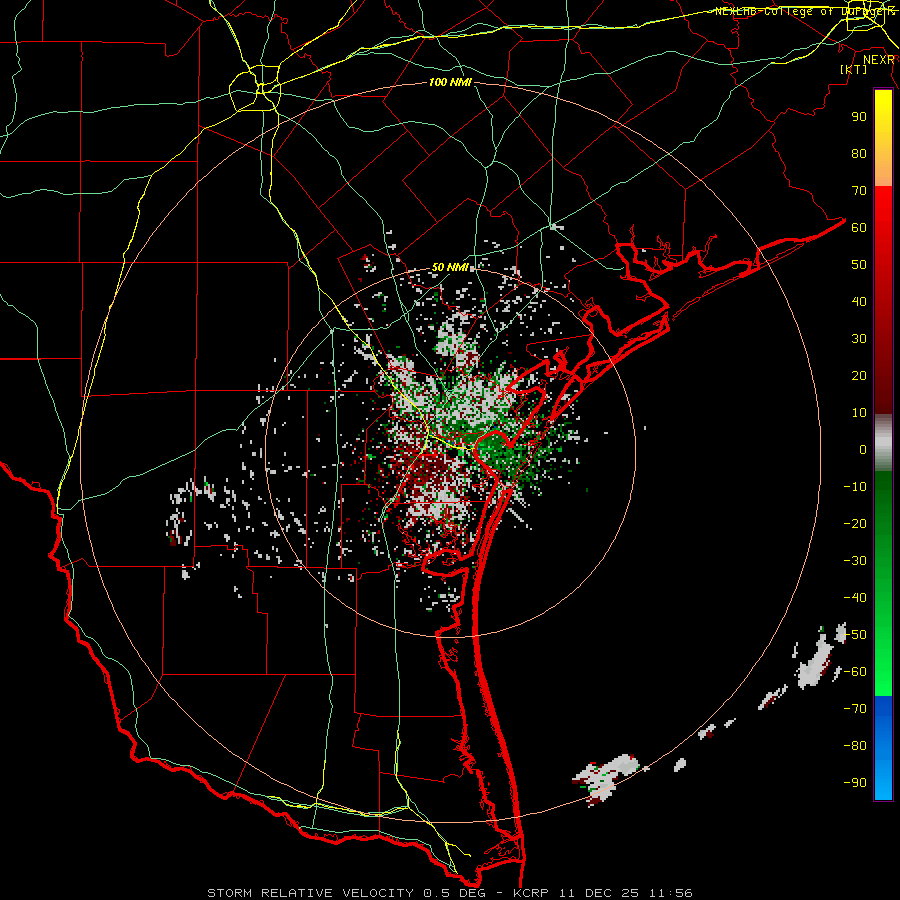Click the 11:56 timestamp in caption
This screenshot has width=900, height=900.
tap(670, 893)
